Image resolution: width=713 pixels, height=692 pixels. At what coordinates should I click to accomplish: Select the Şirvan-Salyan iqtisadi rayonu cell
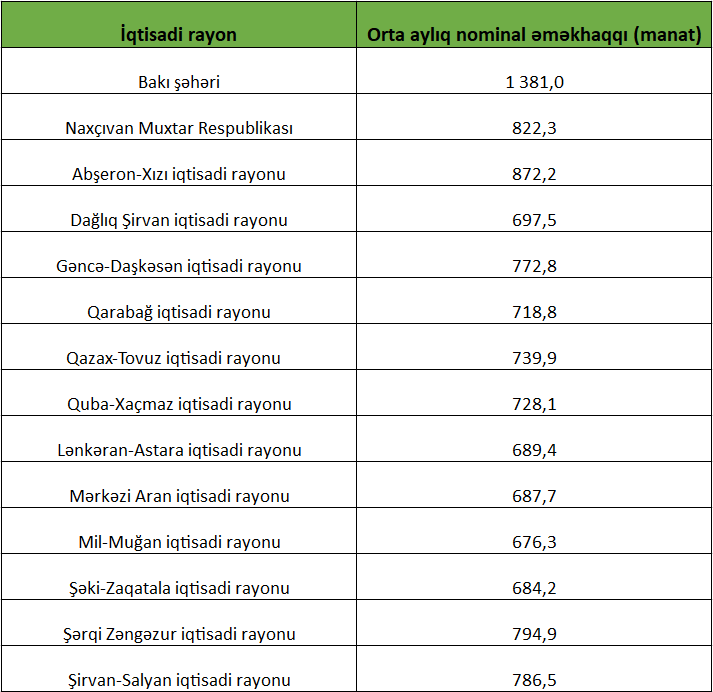(x=178, y=679)
